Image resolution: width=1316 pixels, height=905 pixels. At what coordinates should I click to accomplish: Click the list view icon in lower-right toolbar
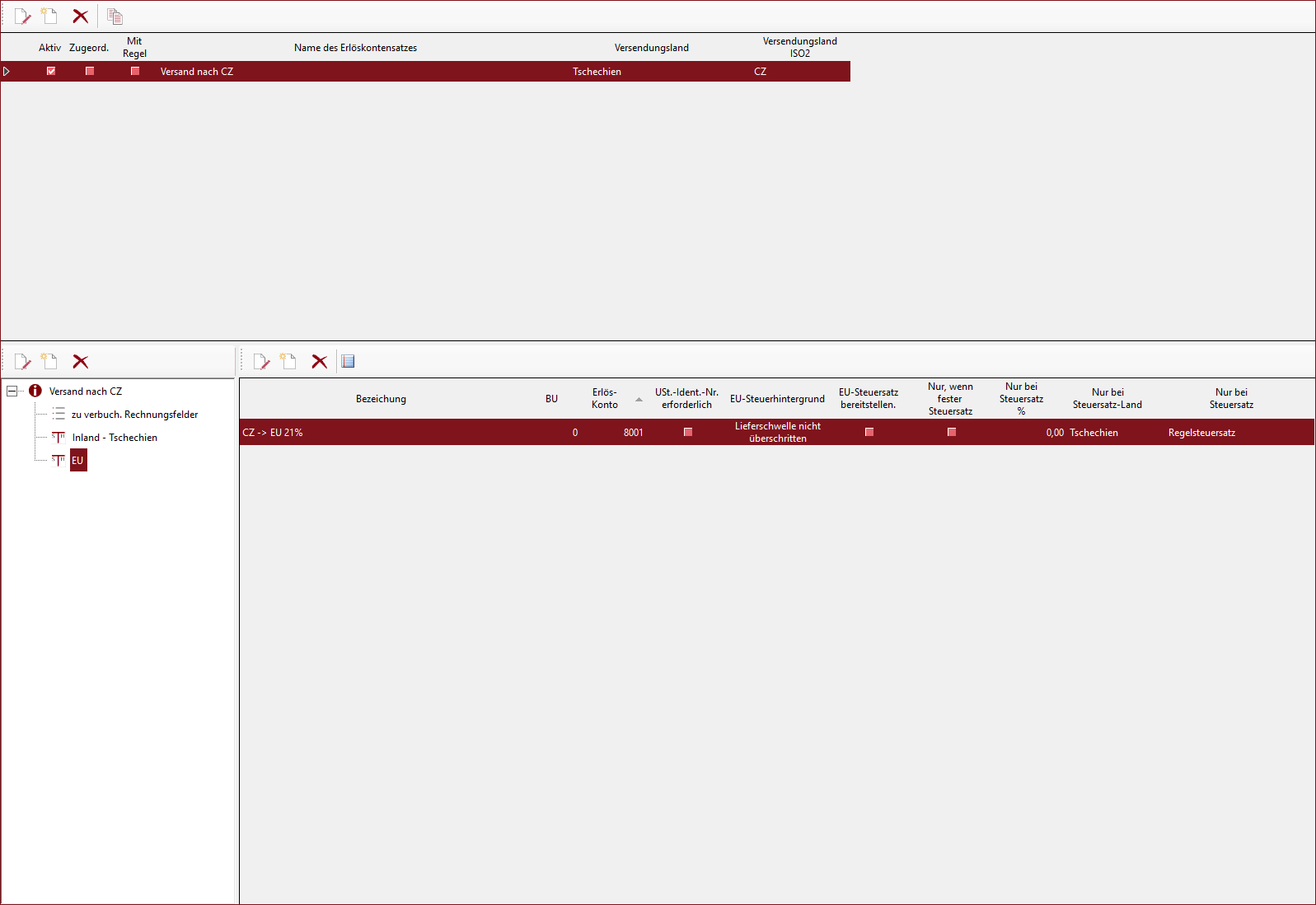348,362
